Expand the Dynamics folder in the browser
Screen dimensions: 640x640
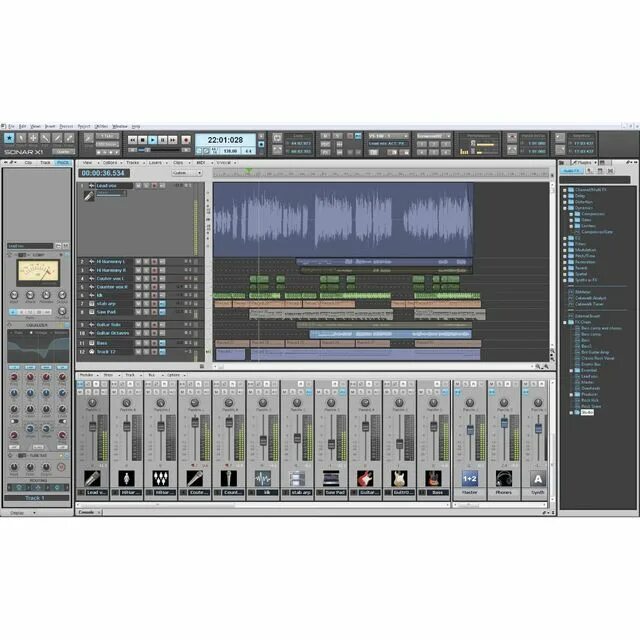[x=565, y=208]
